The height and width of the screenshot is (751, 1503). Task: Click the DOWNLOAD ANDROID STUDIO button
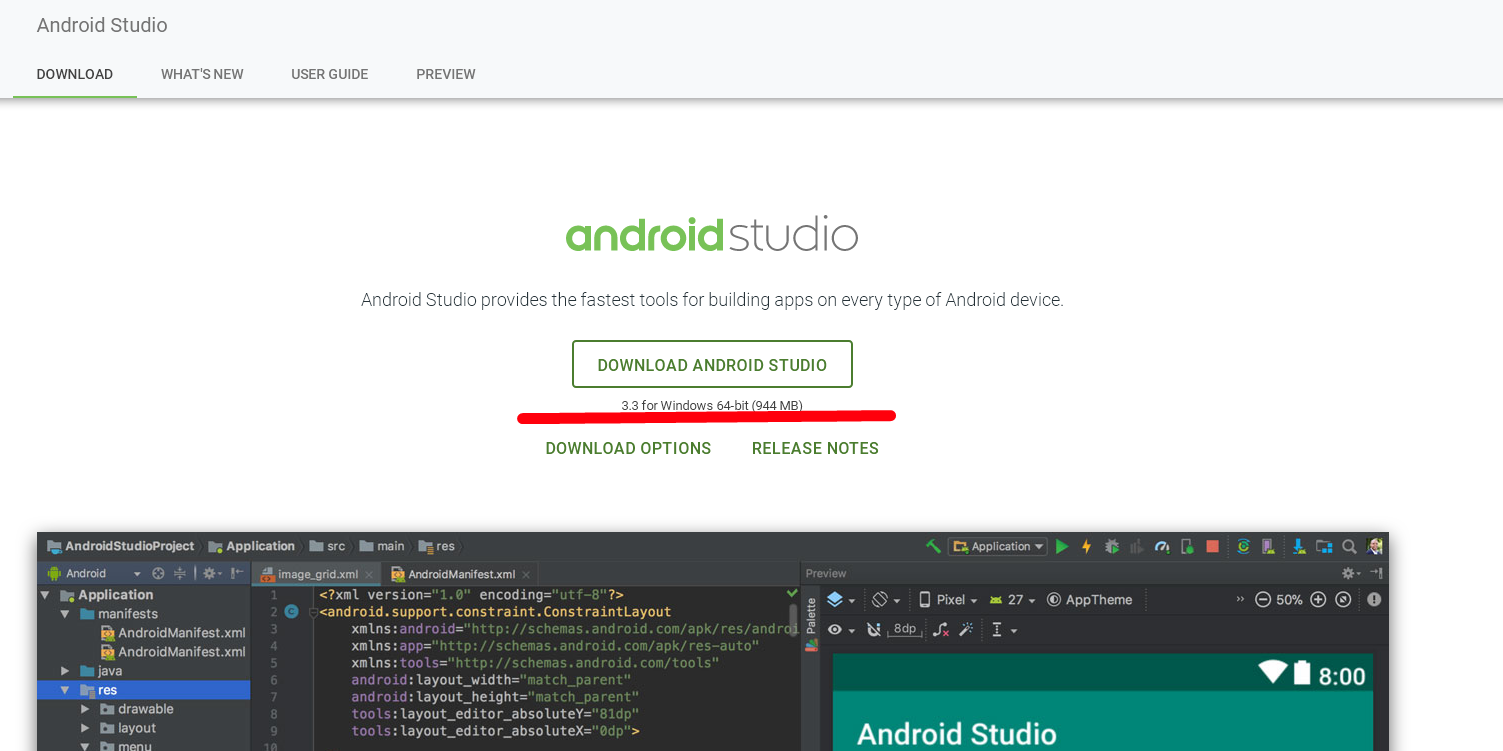coord(712,364)
